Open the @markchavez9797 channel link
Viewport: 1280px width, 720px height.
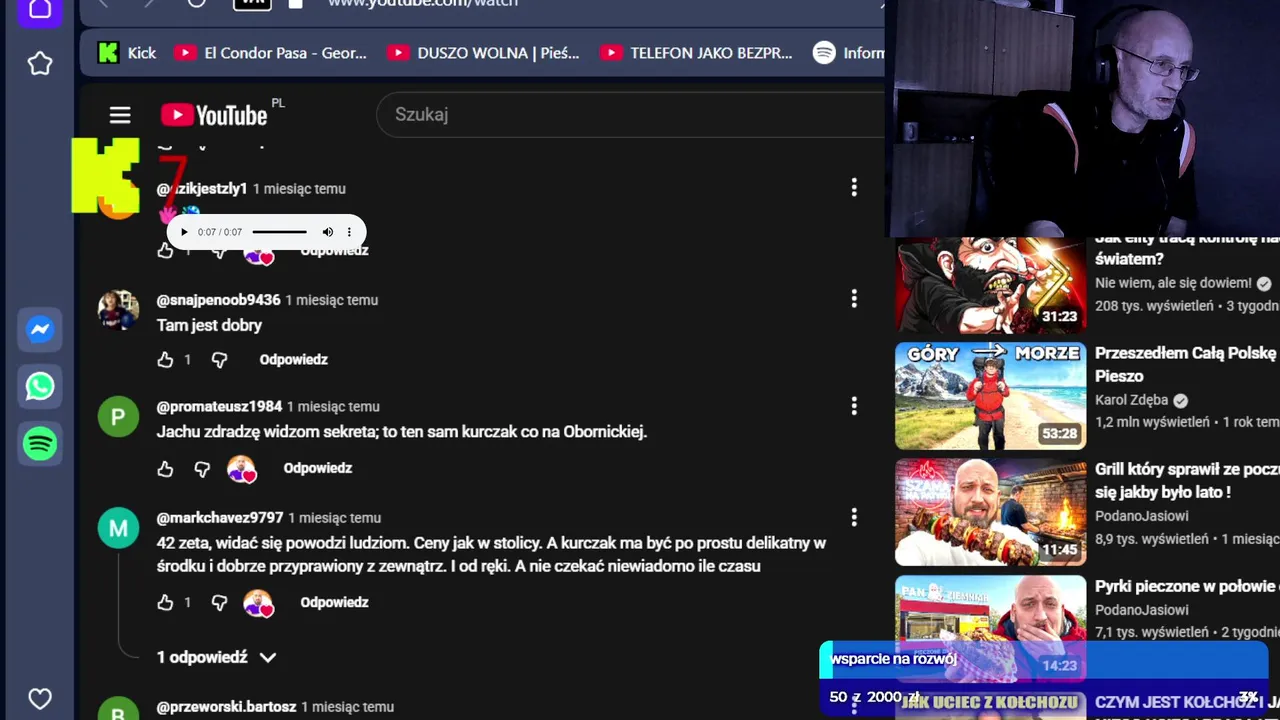coord(220,518)
